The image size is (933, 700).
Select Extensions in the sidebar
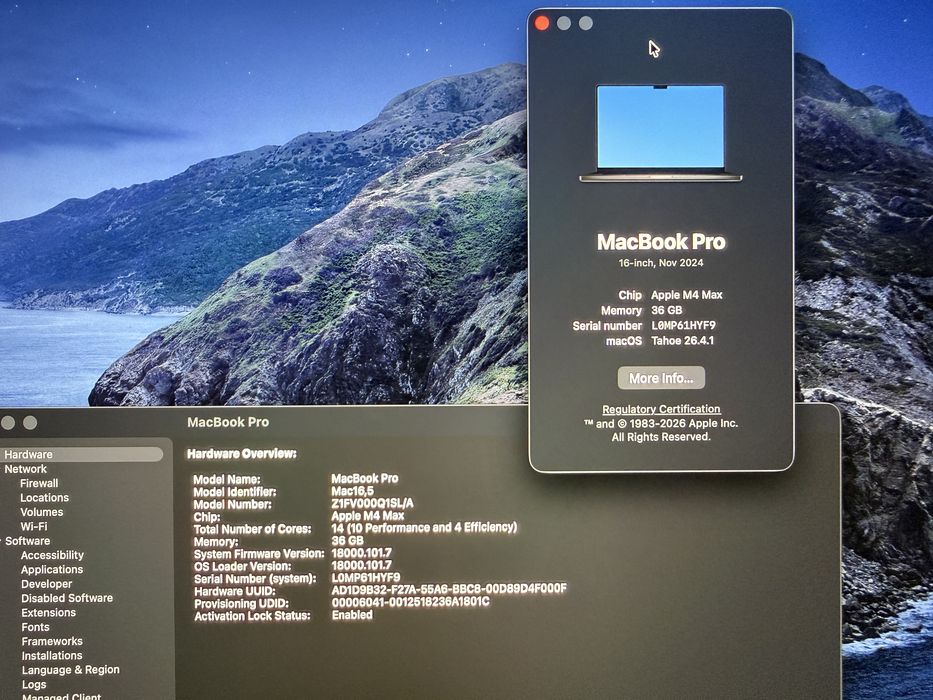click(49, 612)
